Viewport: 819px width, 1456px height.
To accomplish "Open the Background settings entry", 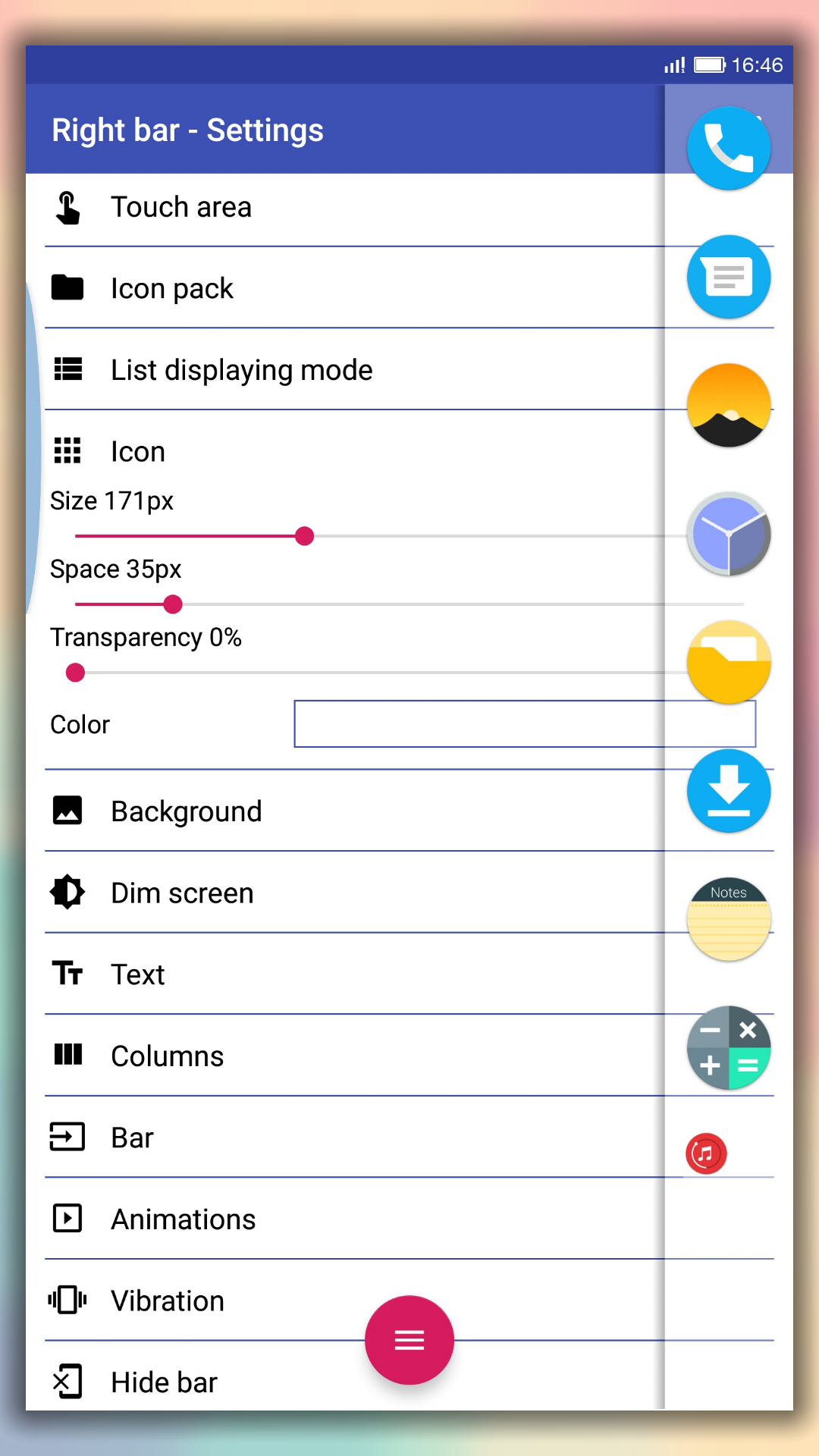I will tap(187, 811).
